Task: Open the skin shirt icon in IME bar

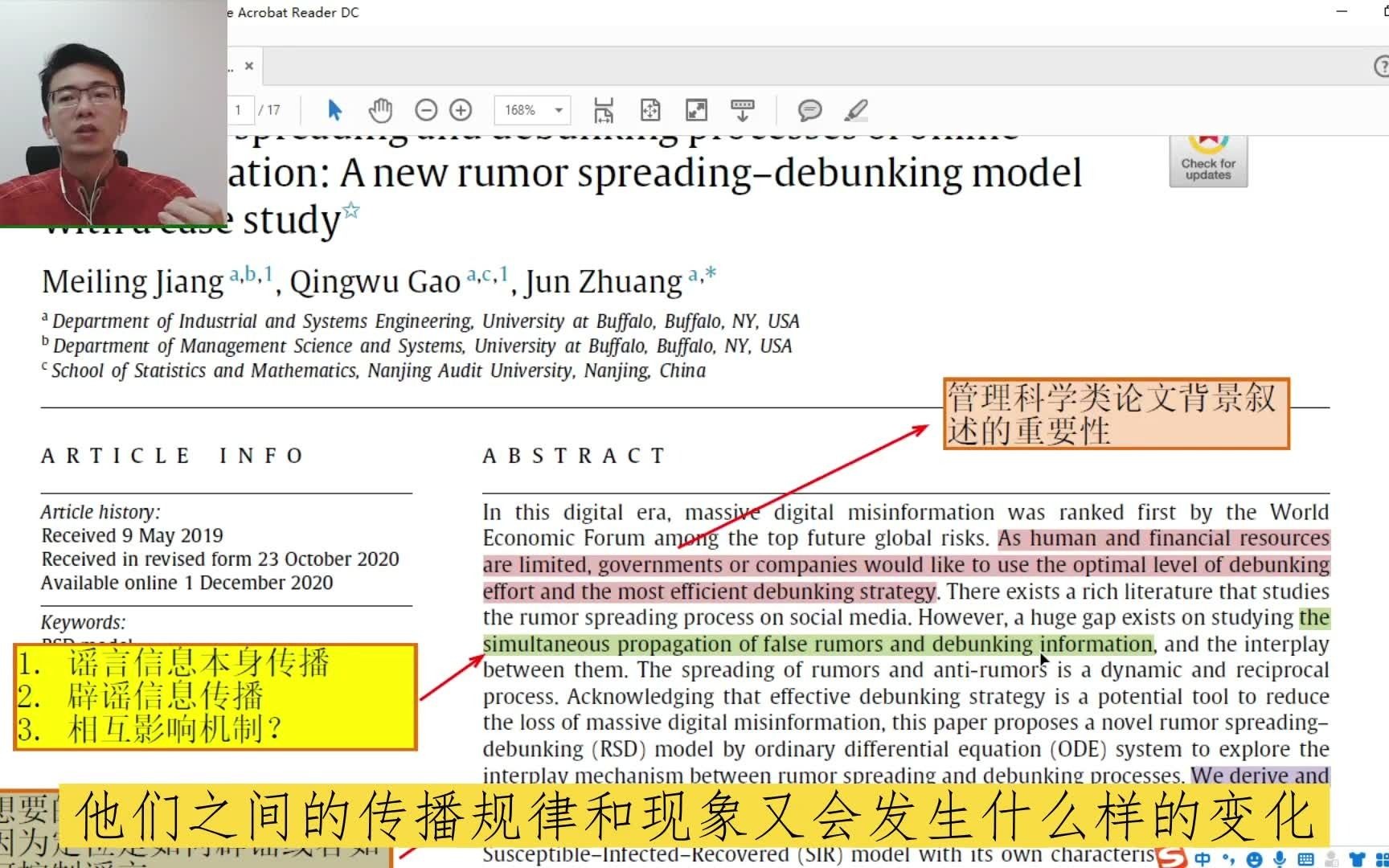Action: [x=1357, y=858]
